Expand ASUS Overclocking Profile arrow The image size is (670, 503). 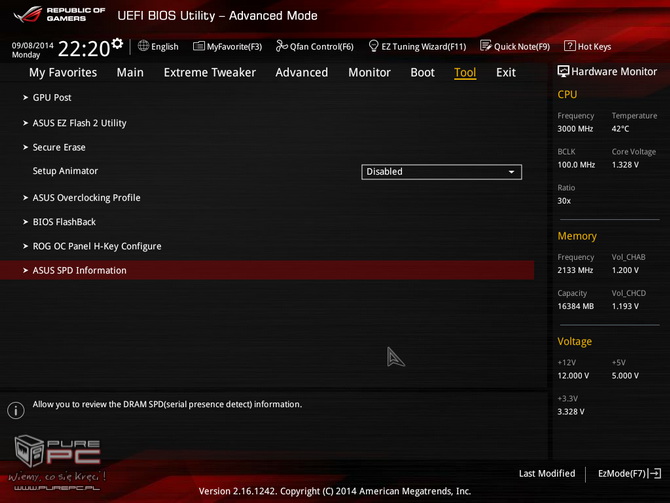click(x=25, y=197)
